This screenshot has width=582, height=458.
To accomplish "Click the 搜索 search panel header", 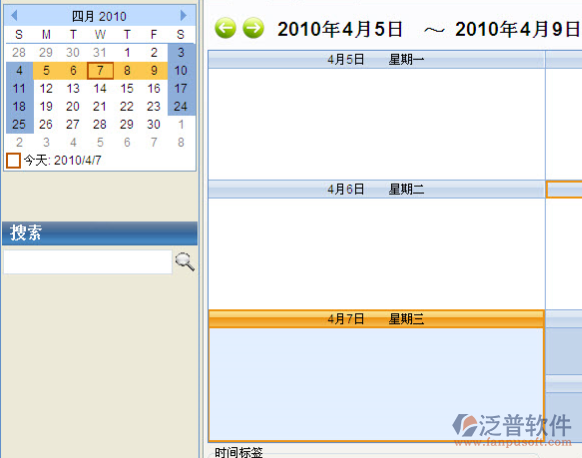I will click(99, 233).
